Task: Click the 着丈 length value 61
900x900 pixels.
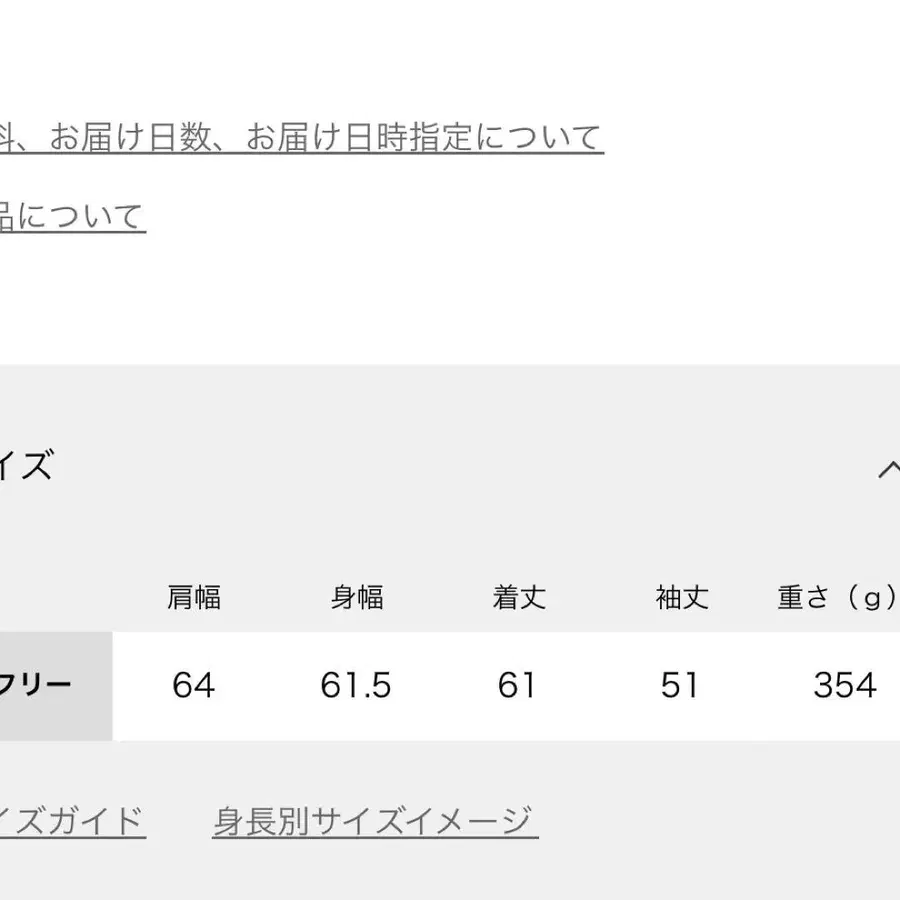Action: tap(518, 686)
